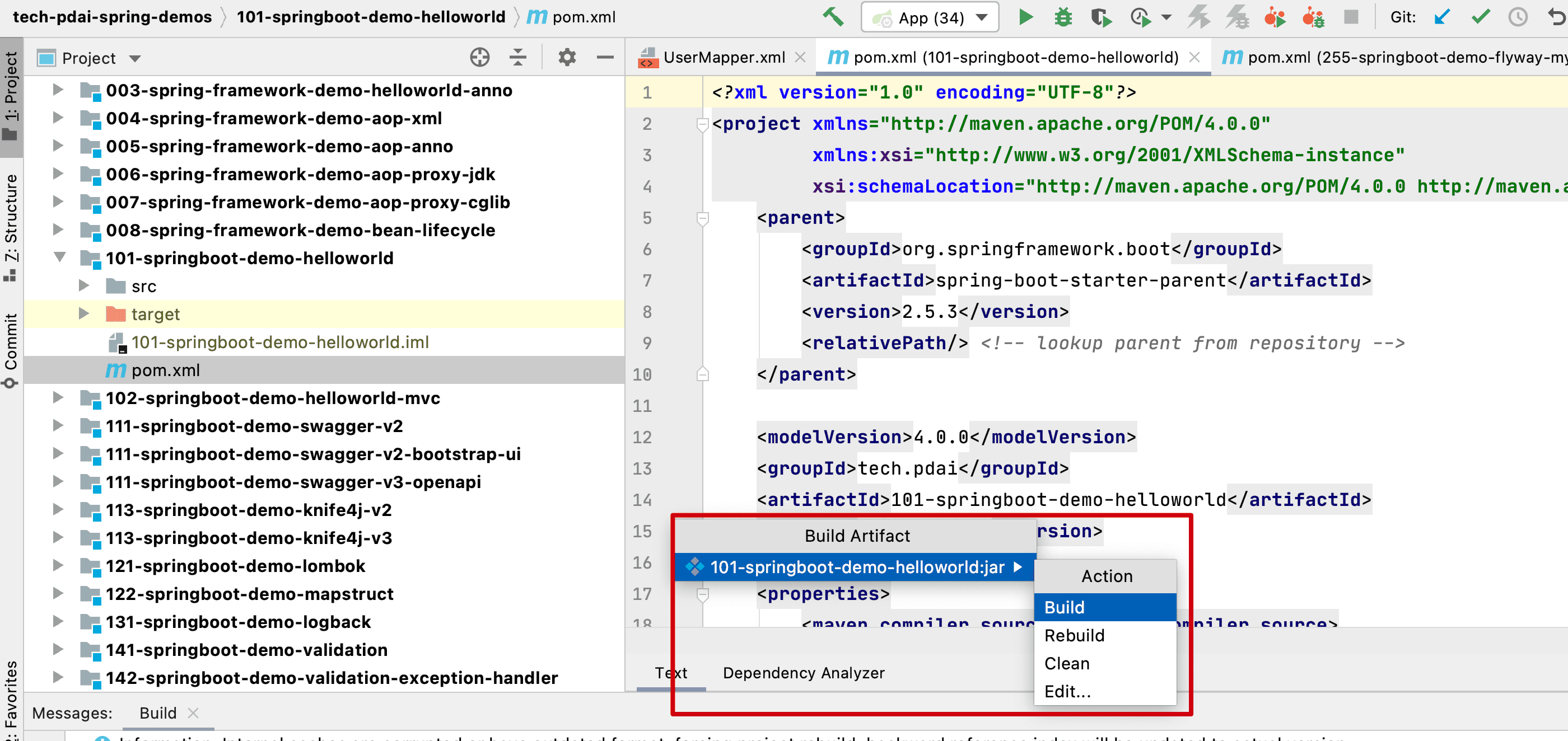The image size is (1568, 741).
Task: Open Dependency Analyzer tab
Action: (803, 673)
